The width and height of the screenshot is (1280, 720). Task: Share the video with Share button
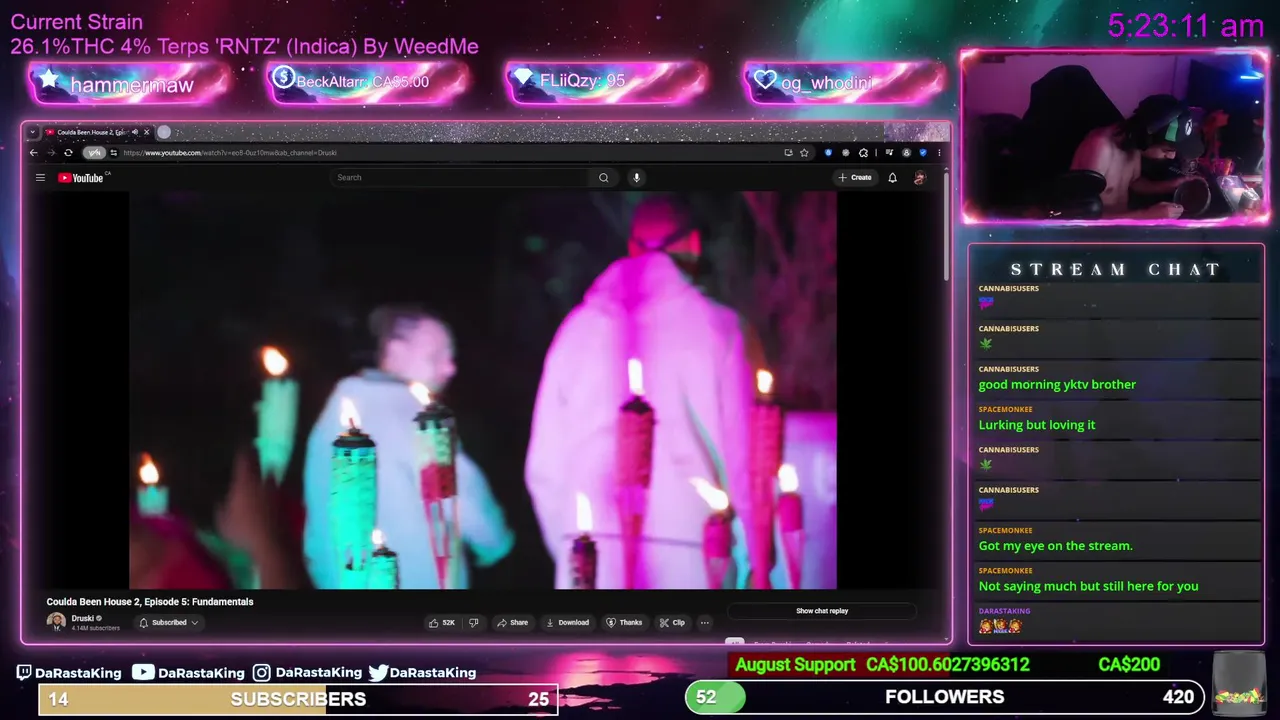[512, 622]
